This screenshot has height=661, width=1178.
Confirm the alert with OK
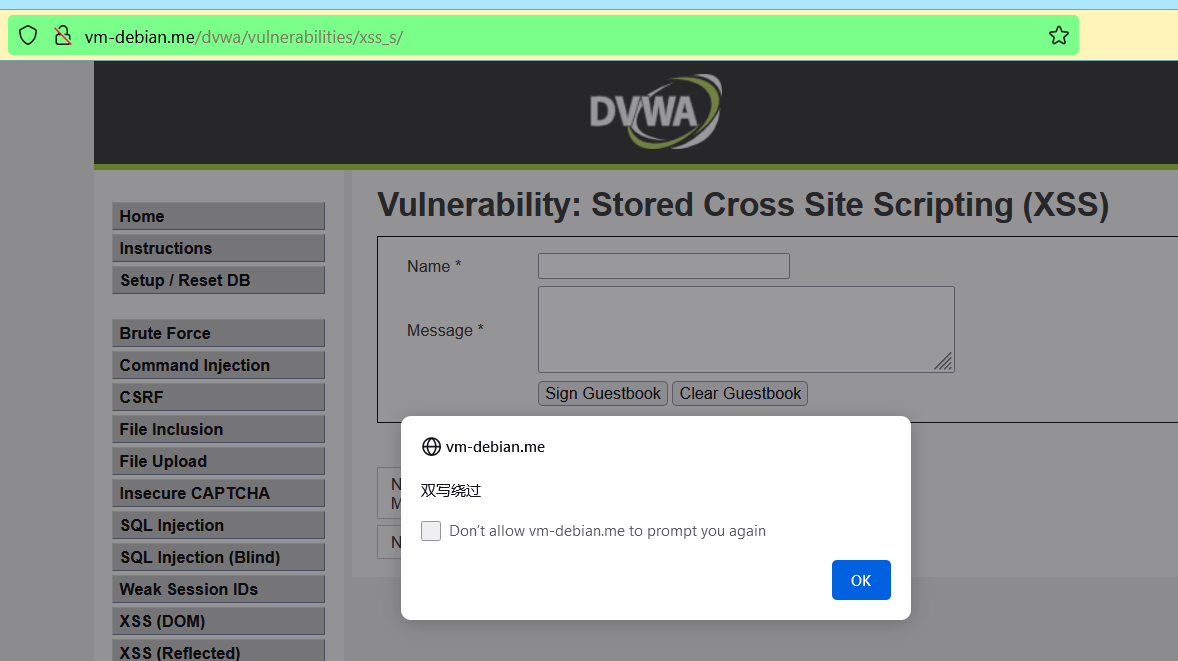point(861,580)
